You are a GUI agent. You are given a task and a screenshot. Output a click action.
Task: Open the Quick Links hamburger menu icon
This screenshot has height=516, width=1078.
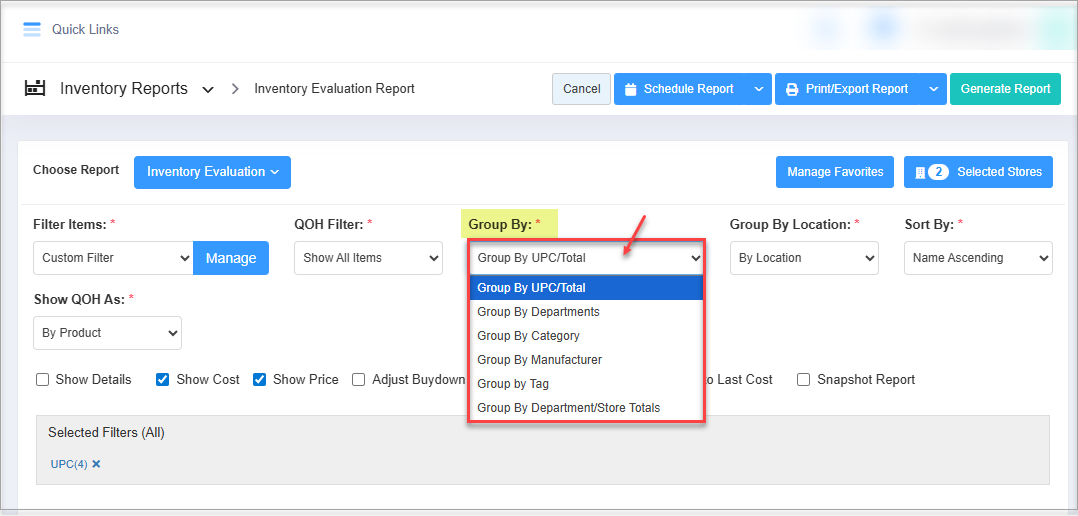pyautogui.click(x=32, y=29)
